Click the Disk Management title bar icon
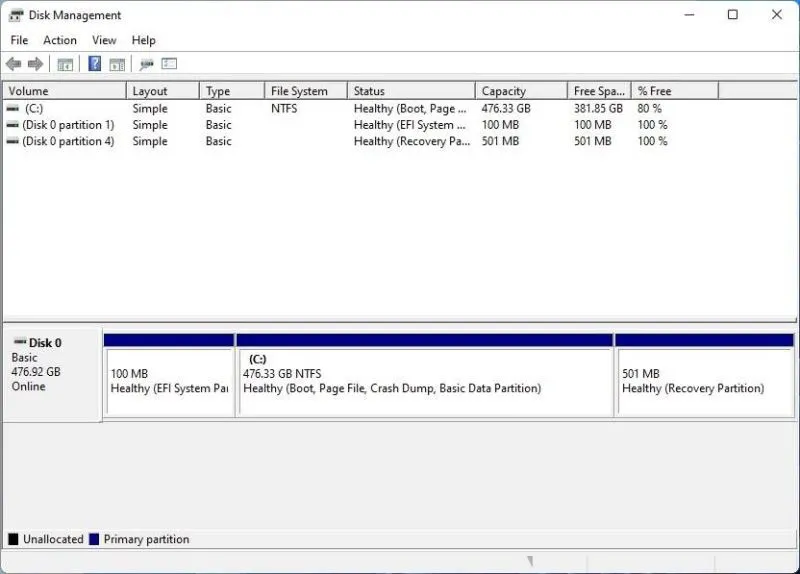800x574 pixels. [x=16, y=15]
